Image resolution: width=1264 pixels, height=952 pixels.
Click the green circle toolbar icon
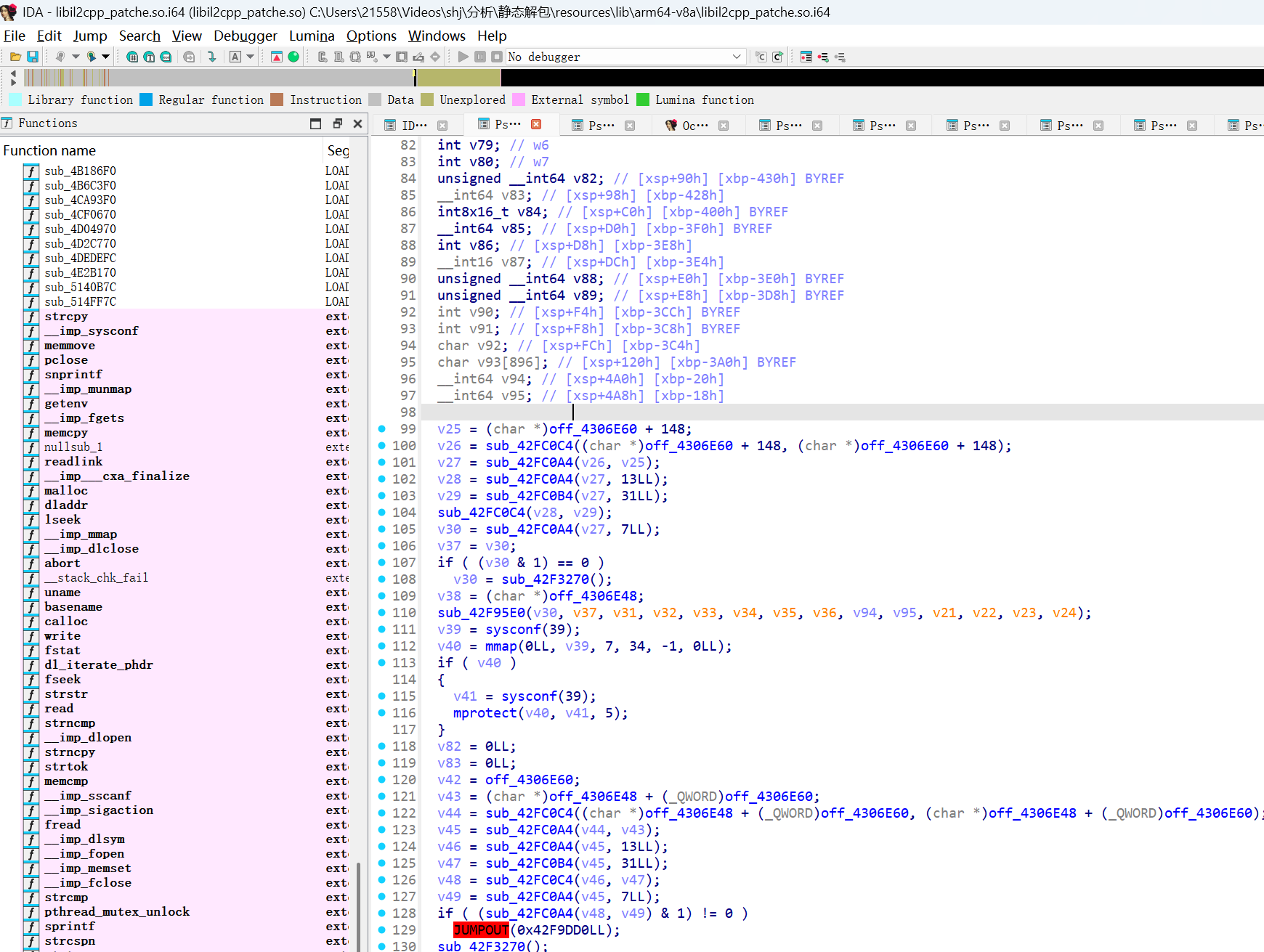(x=293, y=57)
